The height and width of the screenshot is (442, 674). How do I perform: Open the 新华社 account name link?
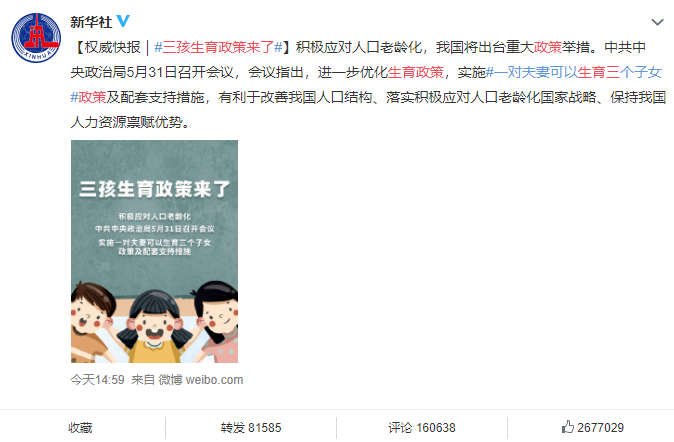click(91, 21)
